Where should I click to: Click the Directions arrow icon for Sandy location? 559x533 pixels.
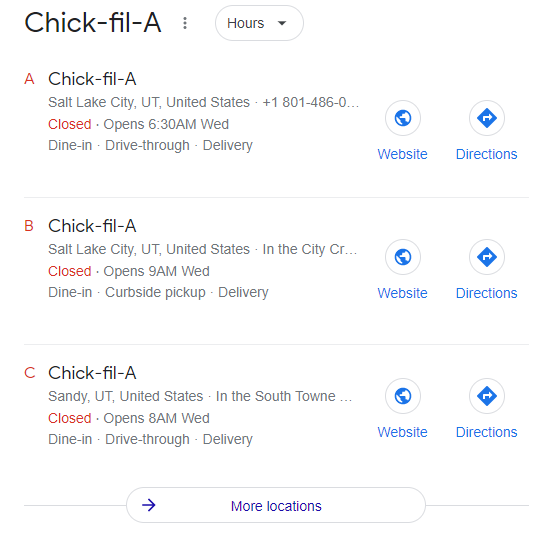tap(487, 396)
